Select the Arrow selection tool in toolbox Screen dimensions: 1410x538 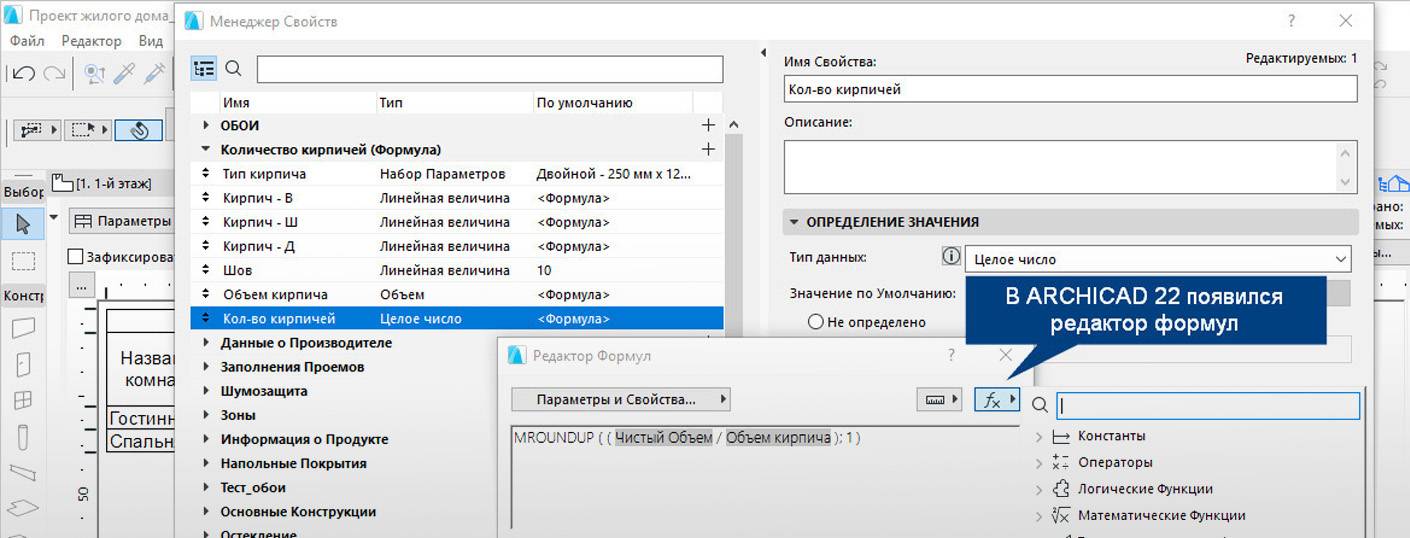22,225
